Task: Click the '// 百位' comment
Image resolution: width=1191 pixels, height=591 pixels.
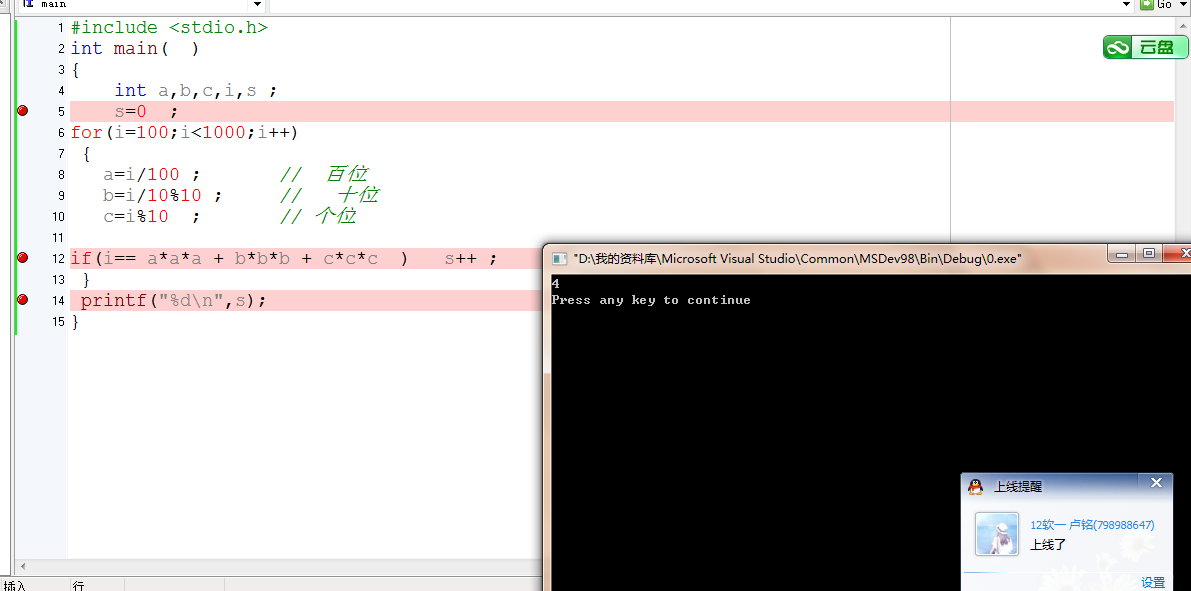Action: click(324, 174)
